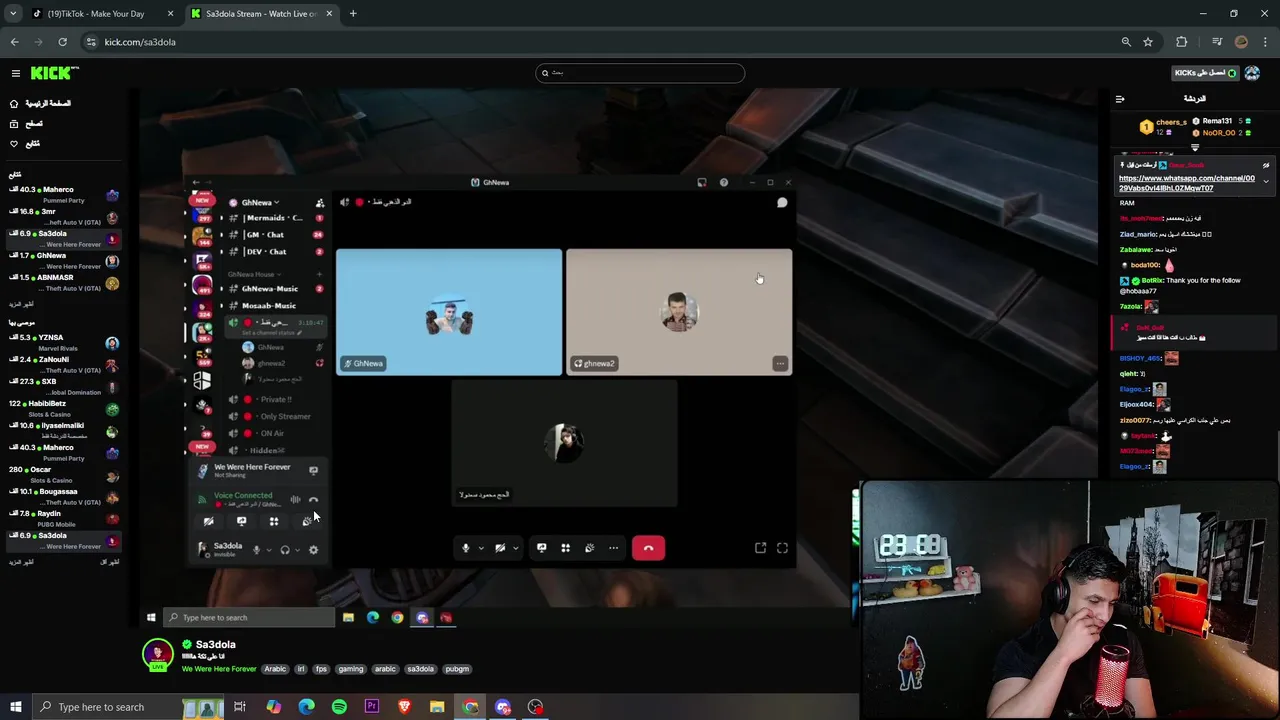Open Discord user settings gear
This screenshot has width=1280, height=720.
pyautogui.click(x=313, y=550)
